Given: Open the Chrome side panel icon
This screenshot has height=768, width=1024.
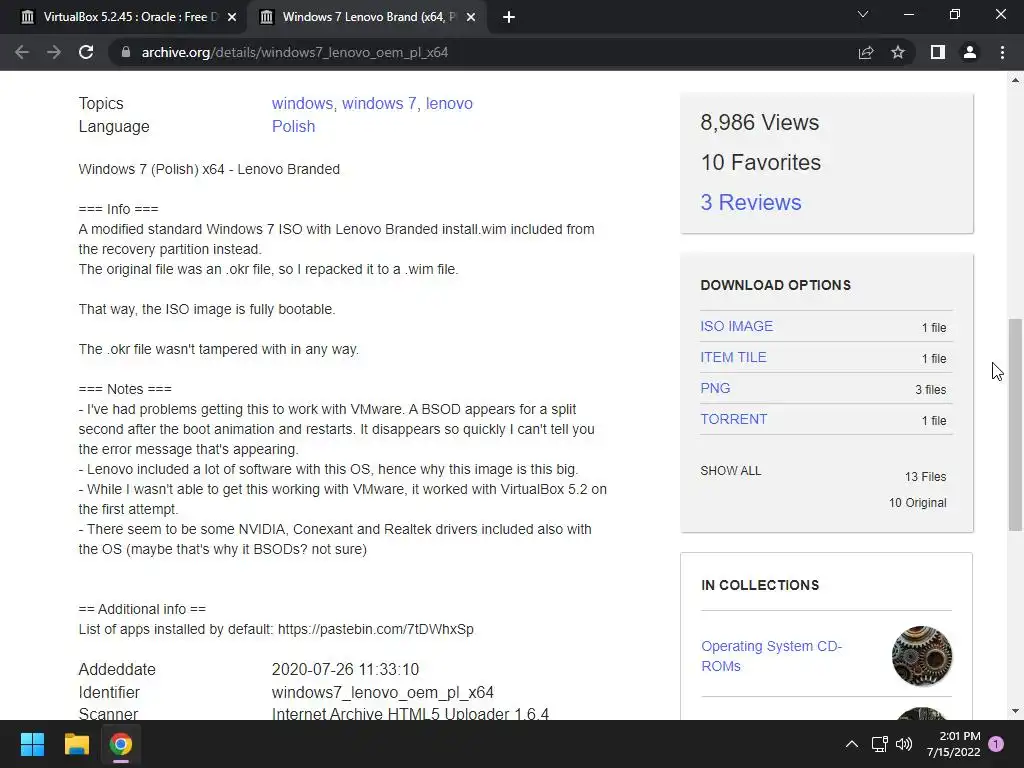Looking at the screenshot, I should pos(938,52).
